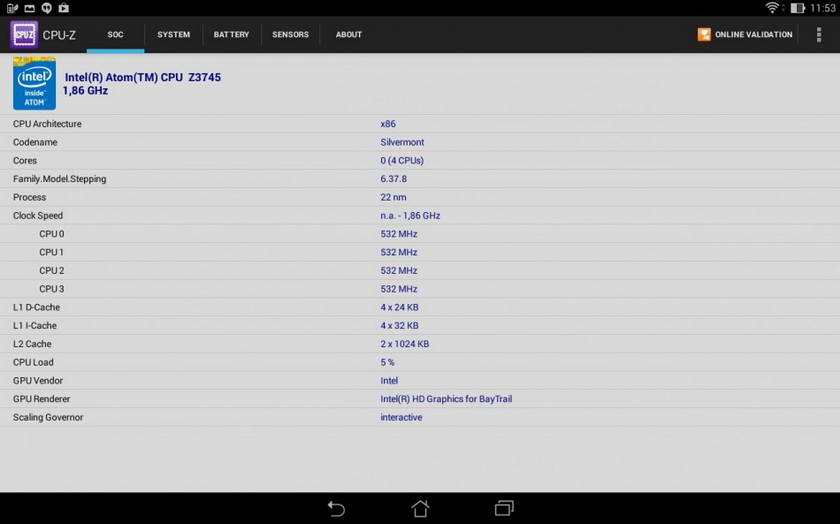Open the three-dot overflow menu
840x524 pixels.
[x=819, y=34]
